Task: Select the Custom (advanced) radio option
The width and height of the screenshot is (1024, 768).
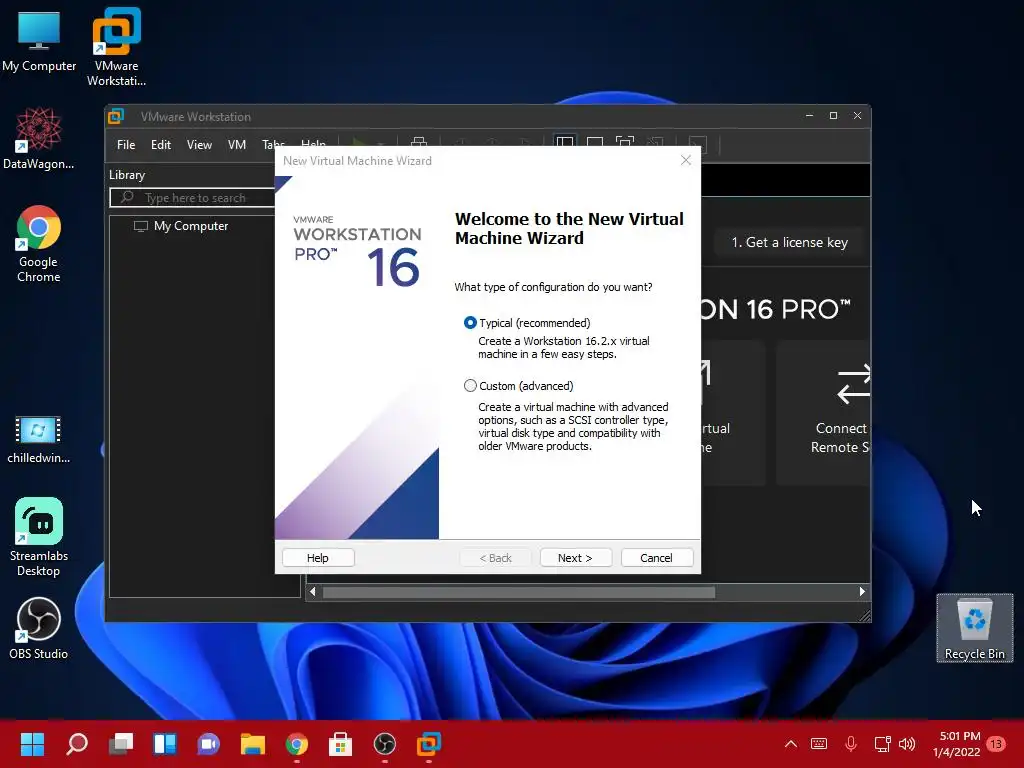Action: (x=470, y=386)
